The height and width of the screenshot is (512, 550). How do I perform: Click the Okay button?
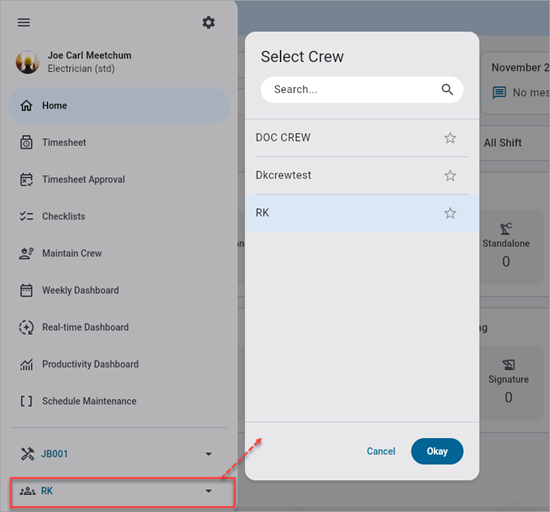[437, 451]
